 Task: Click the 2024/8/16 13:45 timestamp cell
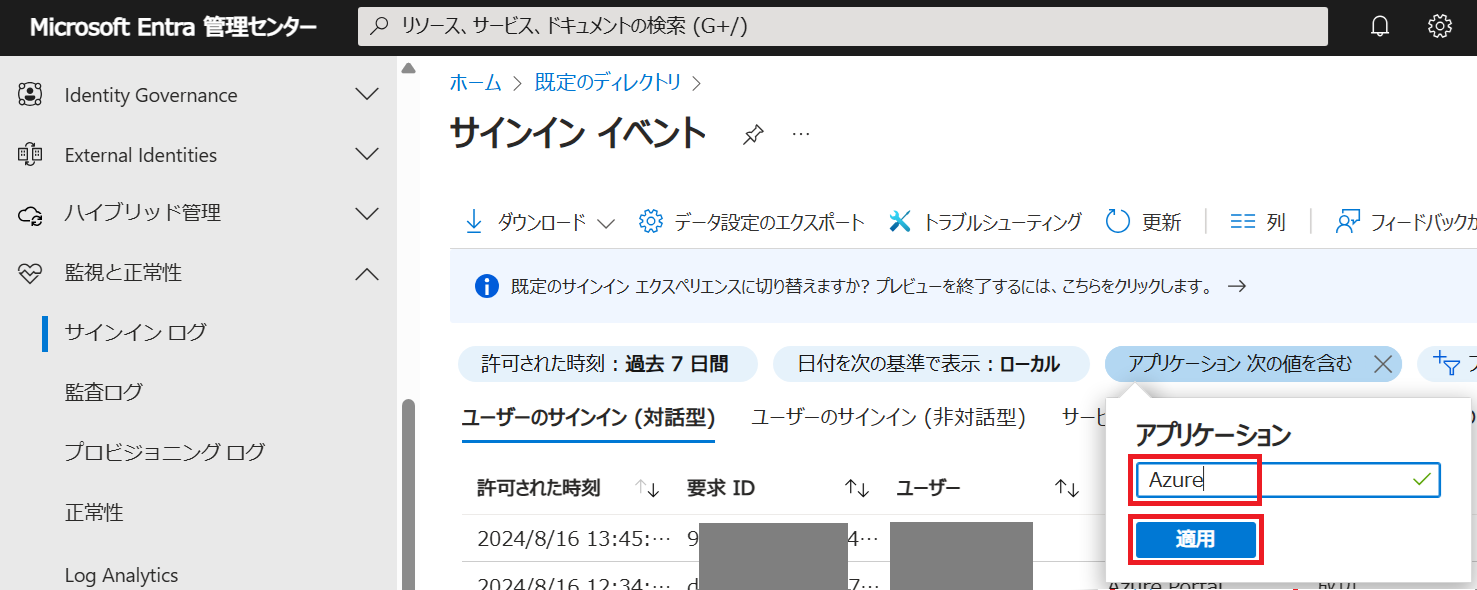click(x=574, y=539)
